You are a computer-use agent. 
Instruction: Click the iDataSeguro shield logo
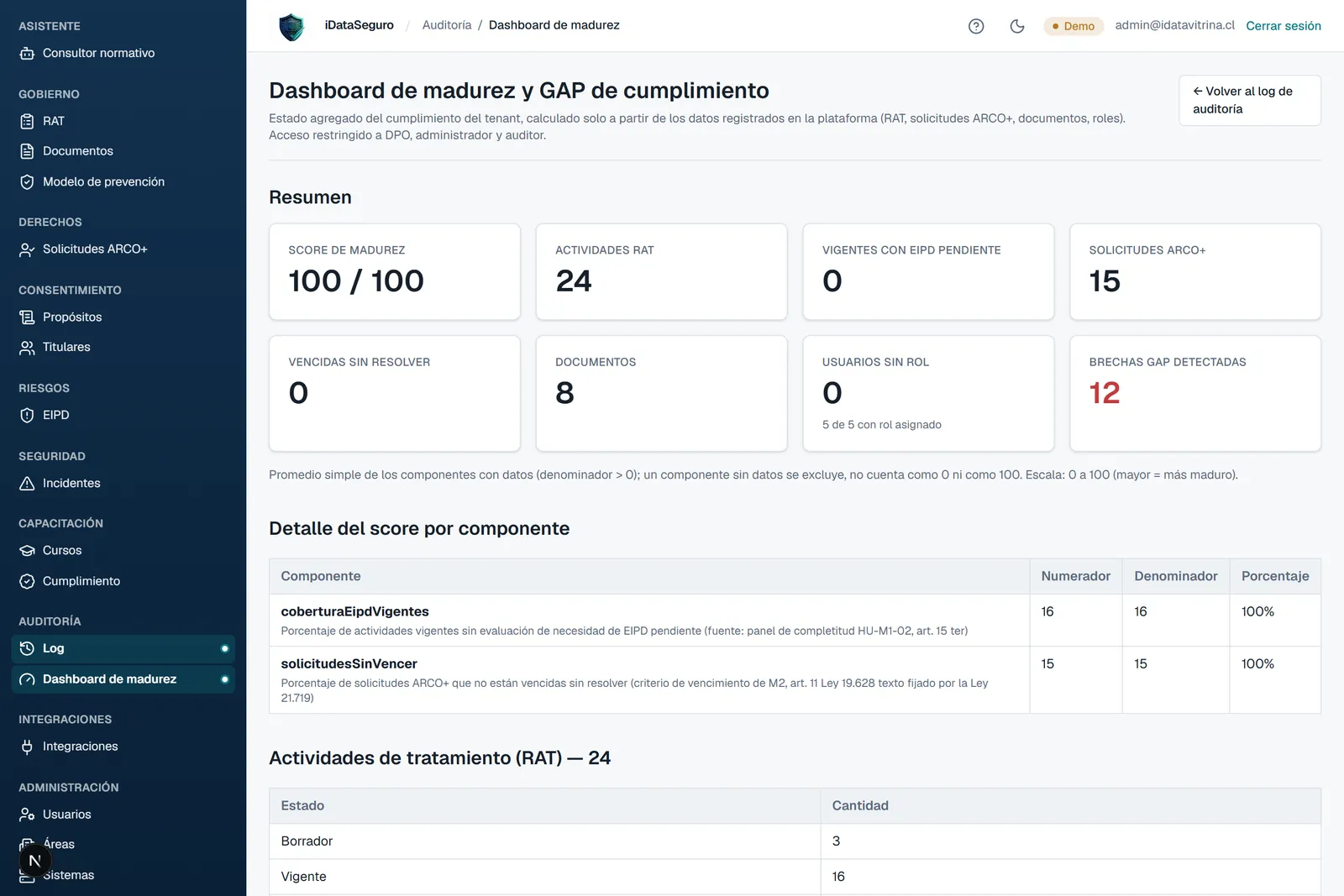[x=291, y=26]
